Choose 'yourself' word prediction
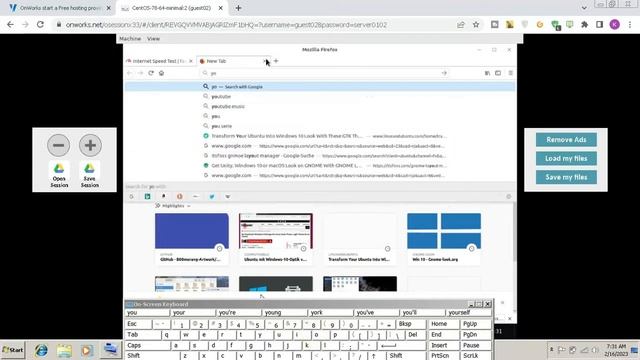This screenshot has width=640, height=360. [469, 313]
